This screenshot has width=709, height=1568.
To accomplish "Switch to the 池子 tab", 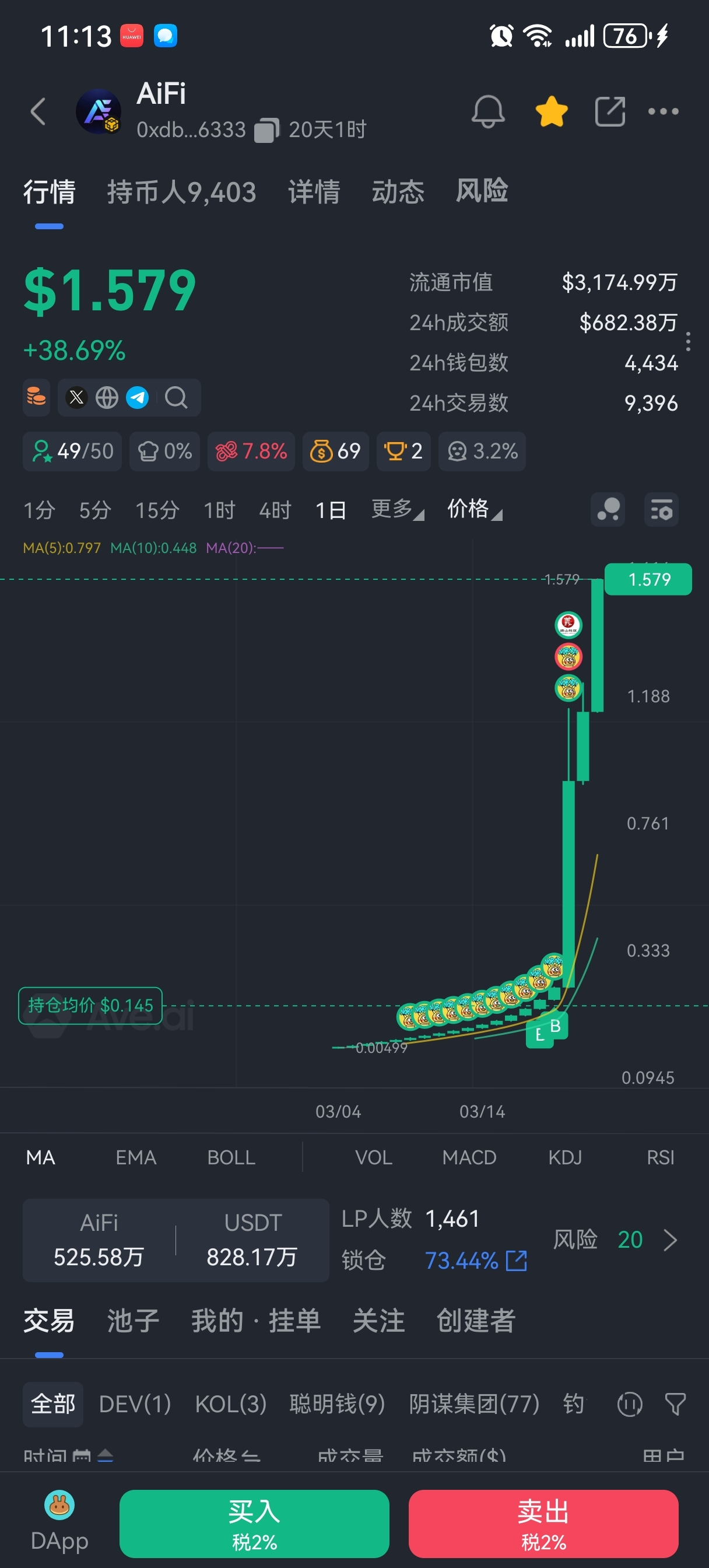I will (134, 1320).
